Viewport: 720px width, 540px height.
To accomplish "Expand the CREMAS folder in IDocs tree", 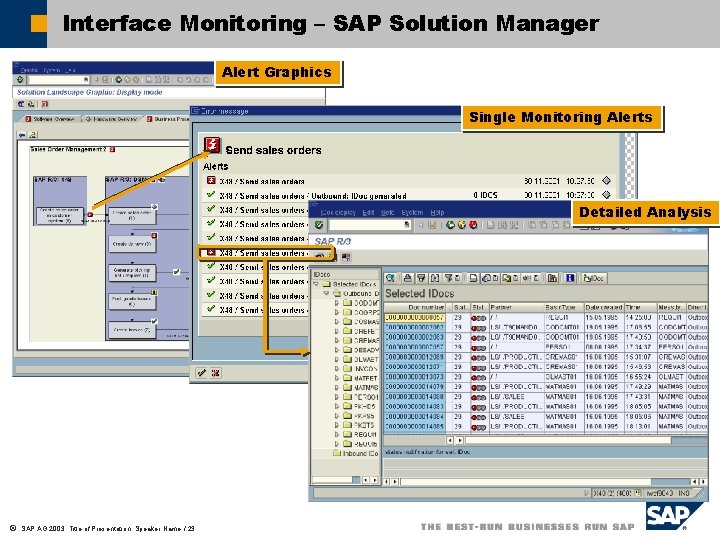I will pos(337,340).
